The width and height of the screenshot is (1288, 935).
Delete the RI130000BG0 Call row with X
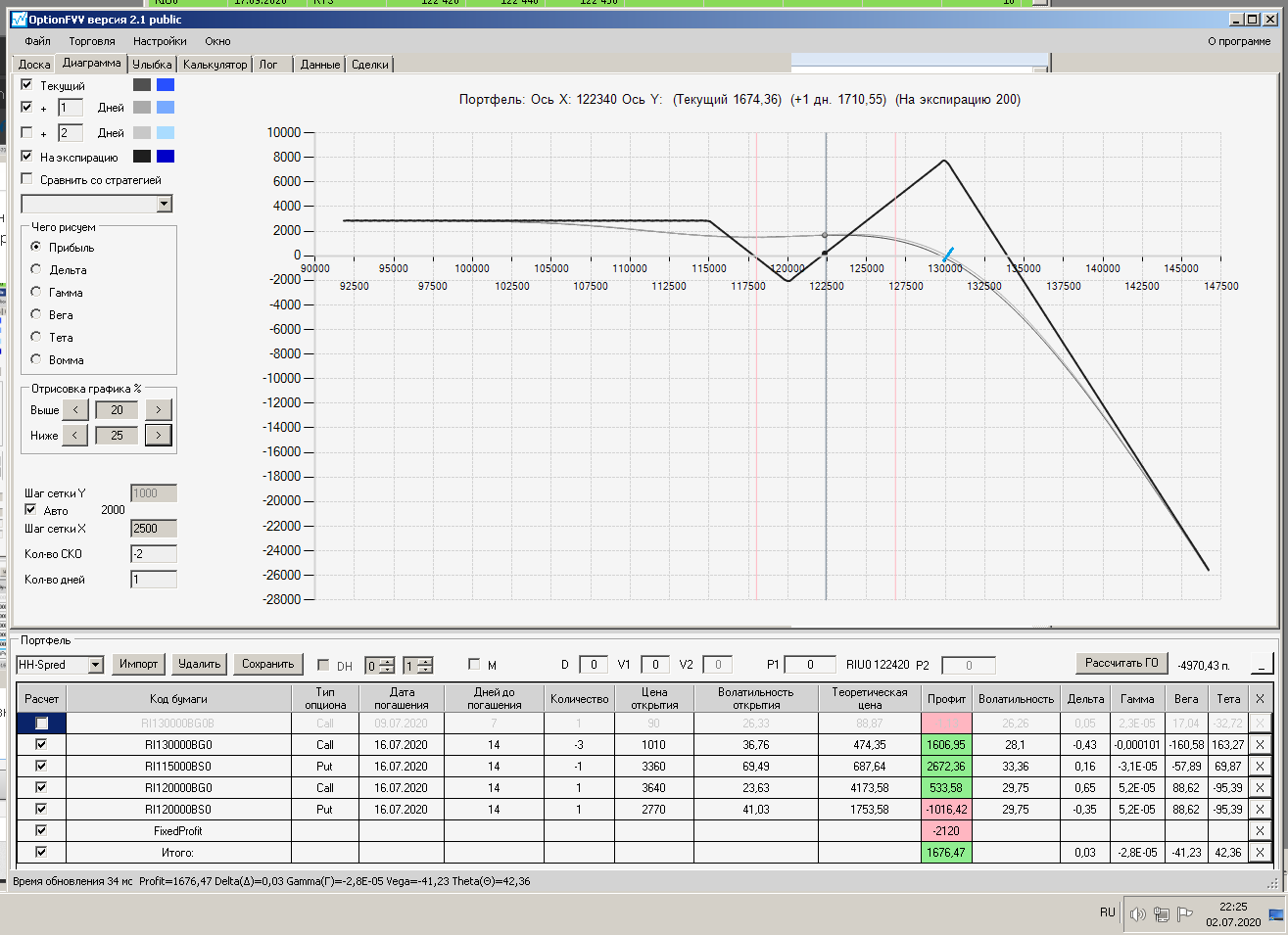click(1260, 745)
